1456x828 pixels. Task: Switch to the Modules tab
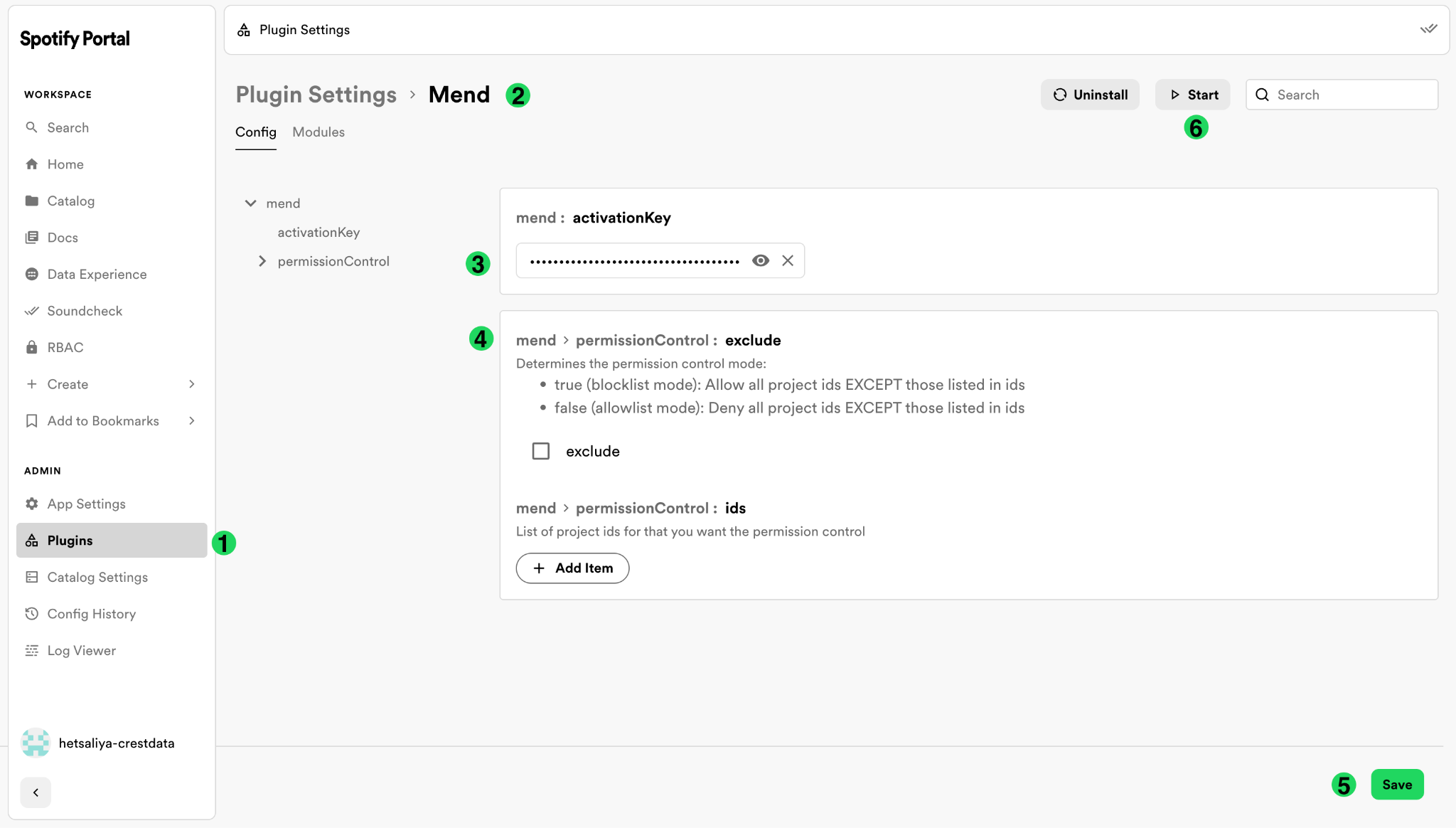click(318, 132)
